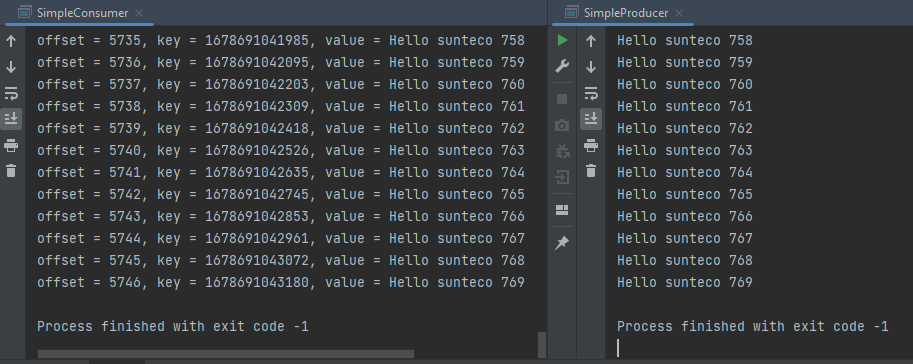Click down arrow in SimpleConsumer console
This screenshot has height=364, width=913.
point(11,67)
